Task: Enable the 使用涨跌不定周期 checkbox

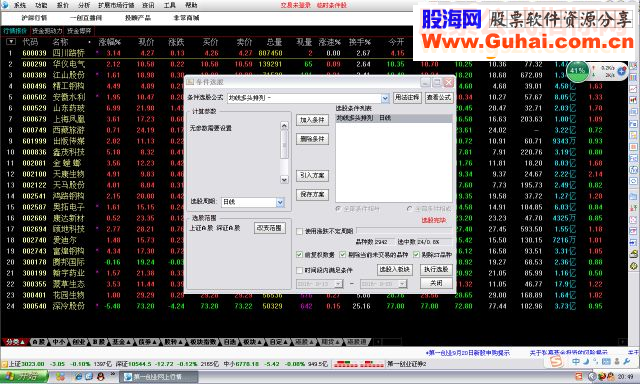Action: tap(300, 231)
